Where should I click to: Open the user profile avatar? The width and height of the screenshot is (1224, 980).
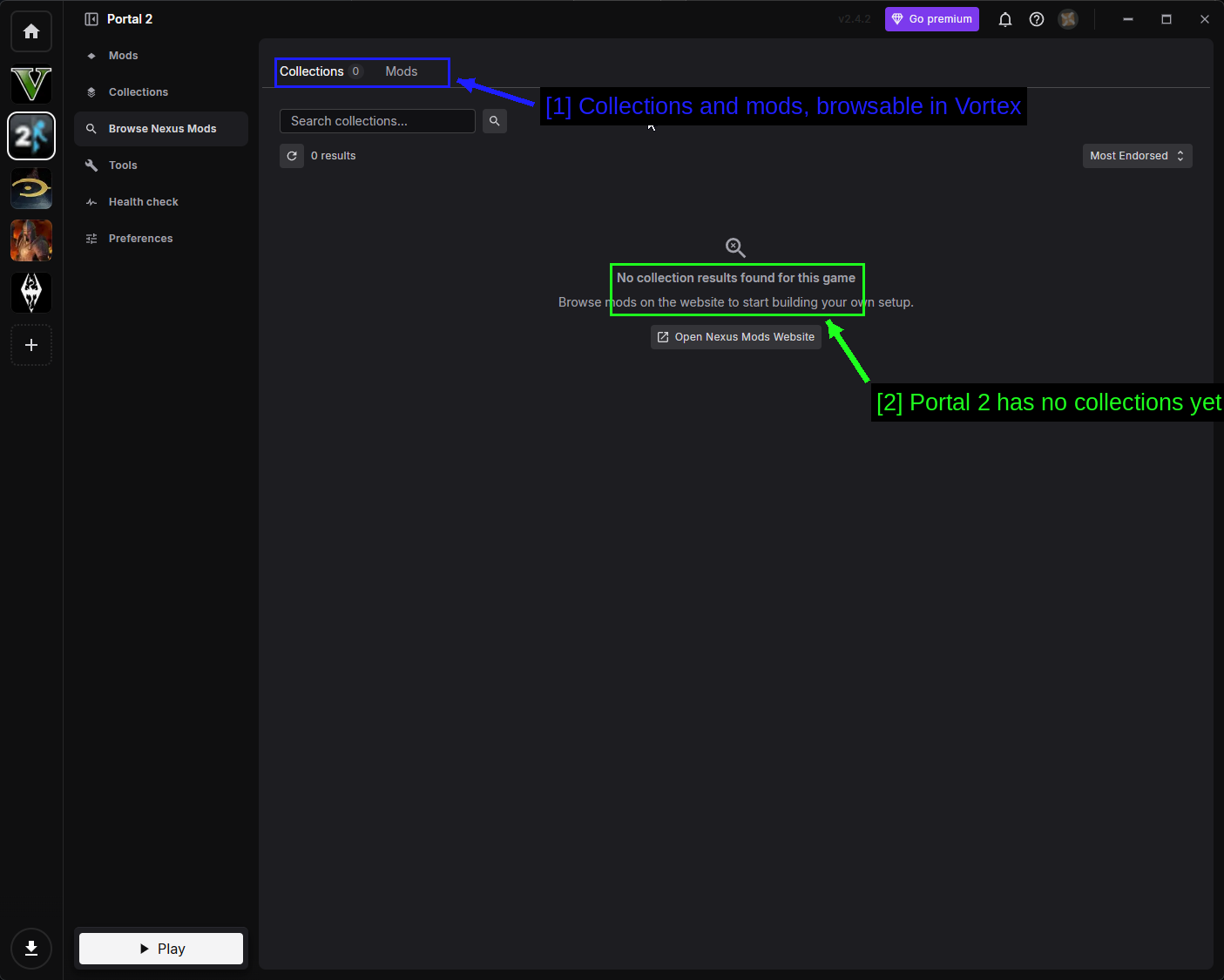coord(1068,19)
